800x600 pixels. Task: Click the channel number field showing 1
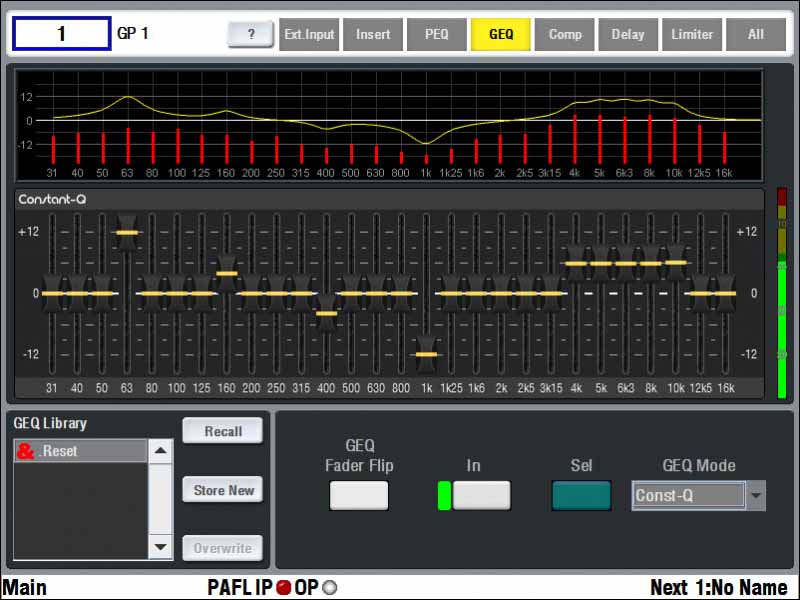(61, 34)
